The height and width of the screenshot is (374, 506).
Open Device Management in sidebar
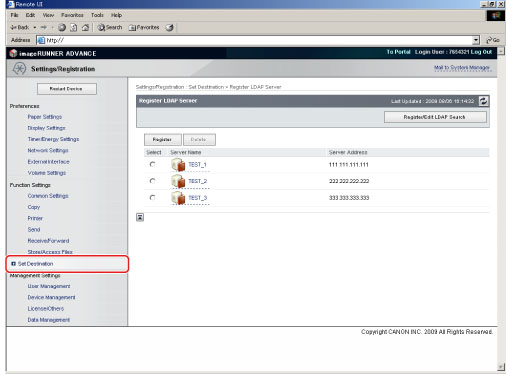click(x=51, y=297)
